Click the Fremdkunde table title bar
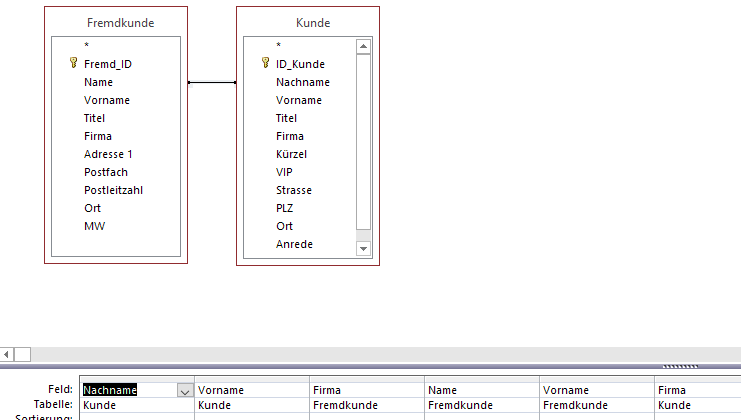The image size is (741, 420). 115,22
